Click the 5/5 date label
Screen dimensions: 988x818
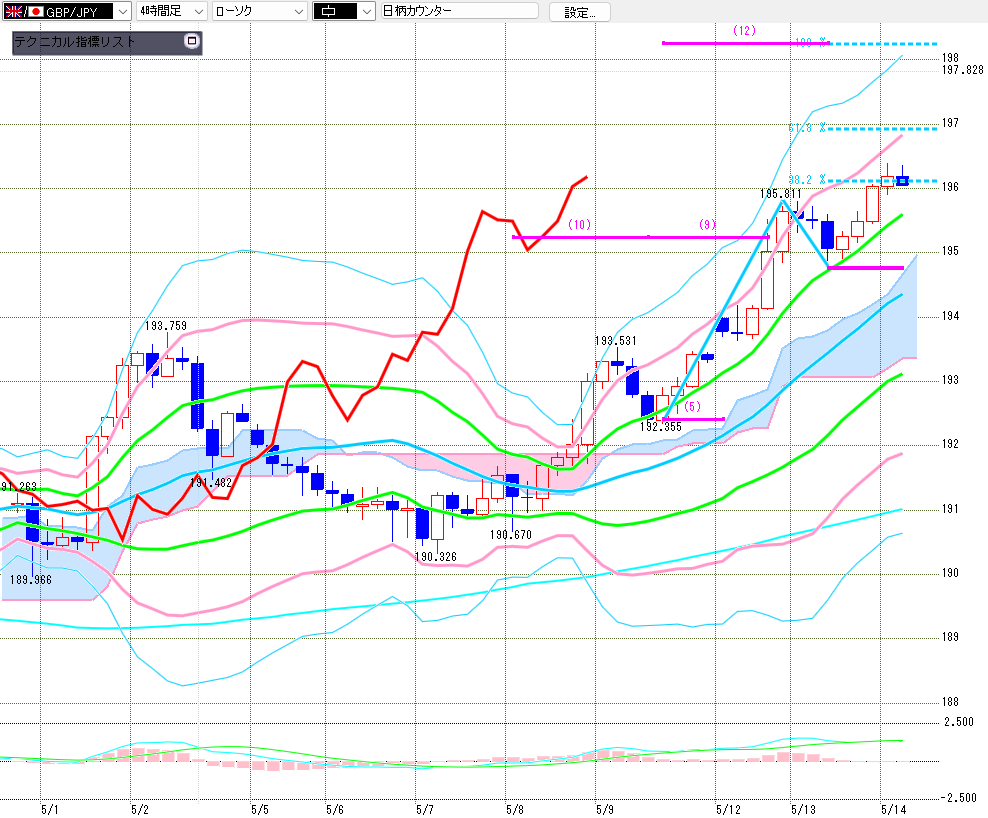pos(260,810)
